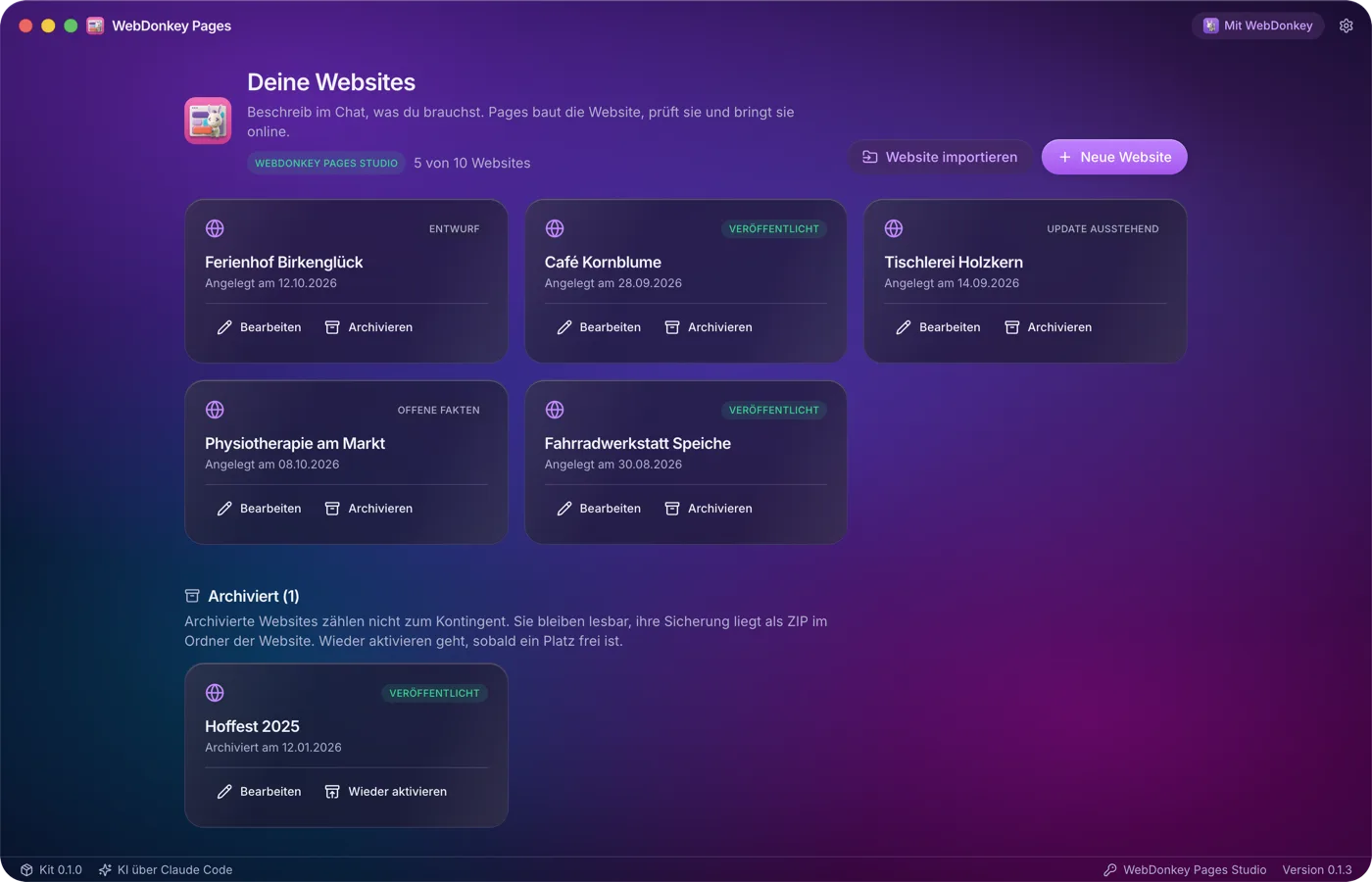Click the Hoffest 2025 site title
Image resolution: width=1372 pixels, height=882 pixels.
click(x=252, y=727)
